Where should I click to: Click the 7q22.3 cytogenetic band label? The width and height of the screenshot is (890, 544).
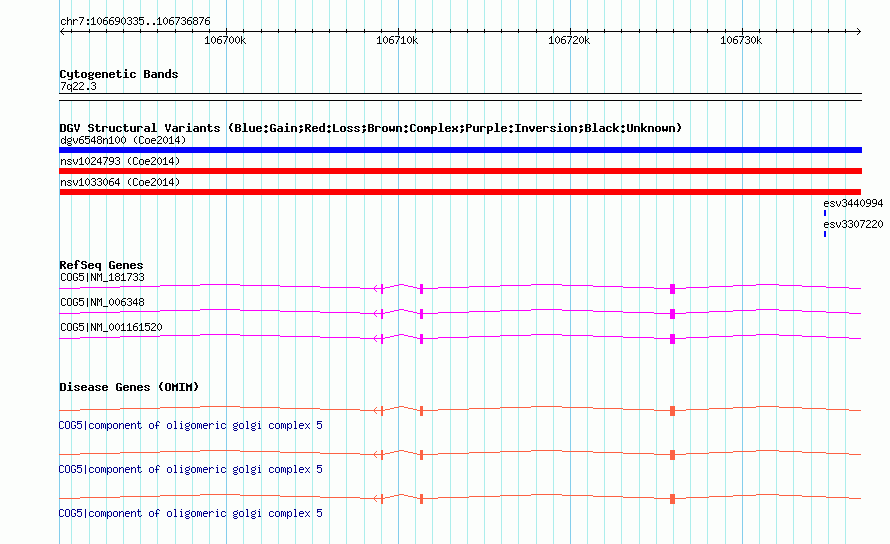[x=78, y=86]
